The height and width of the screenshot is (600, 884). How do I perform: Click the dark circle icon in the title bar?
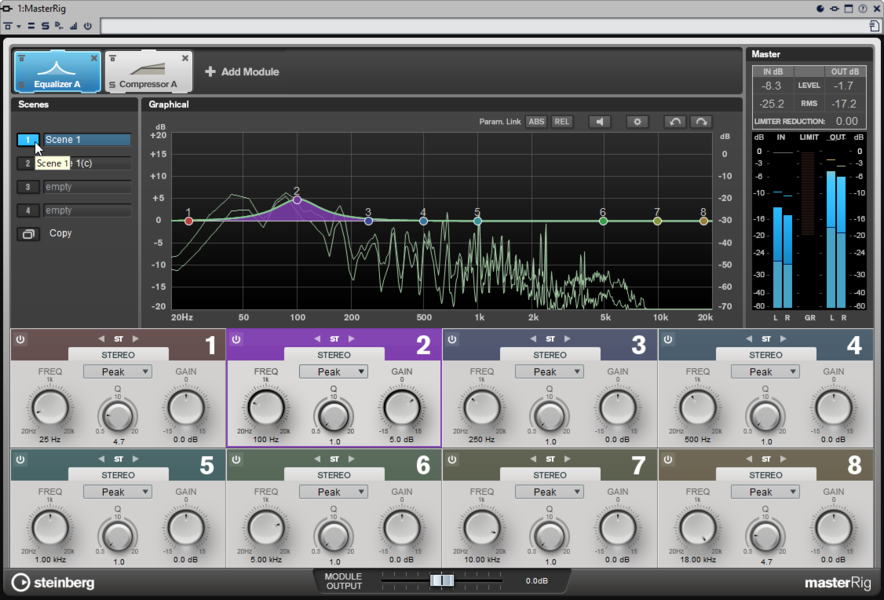[820, 8]
